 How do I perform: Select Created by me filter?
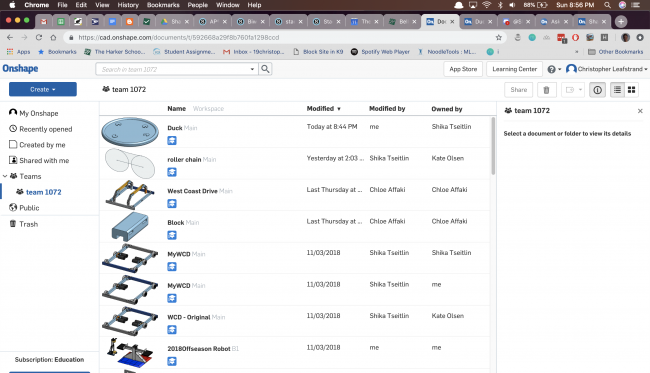click(37, 145)
